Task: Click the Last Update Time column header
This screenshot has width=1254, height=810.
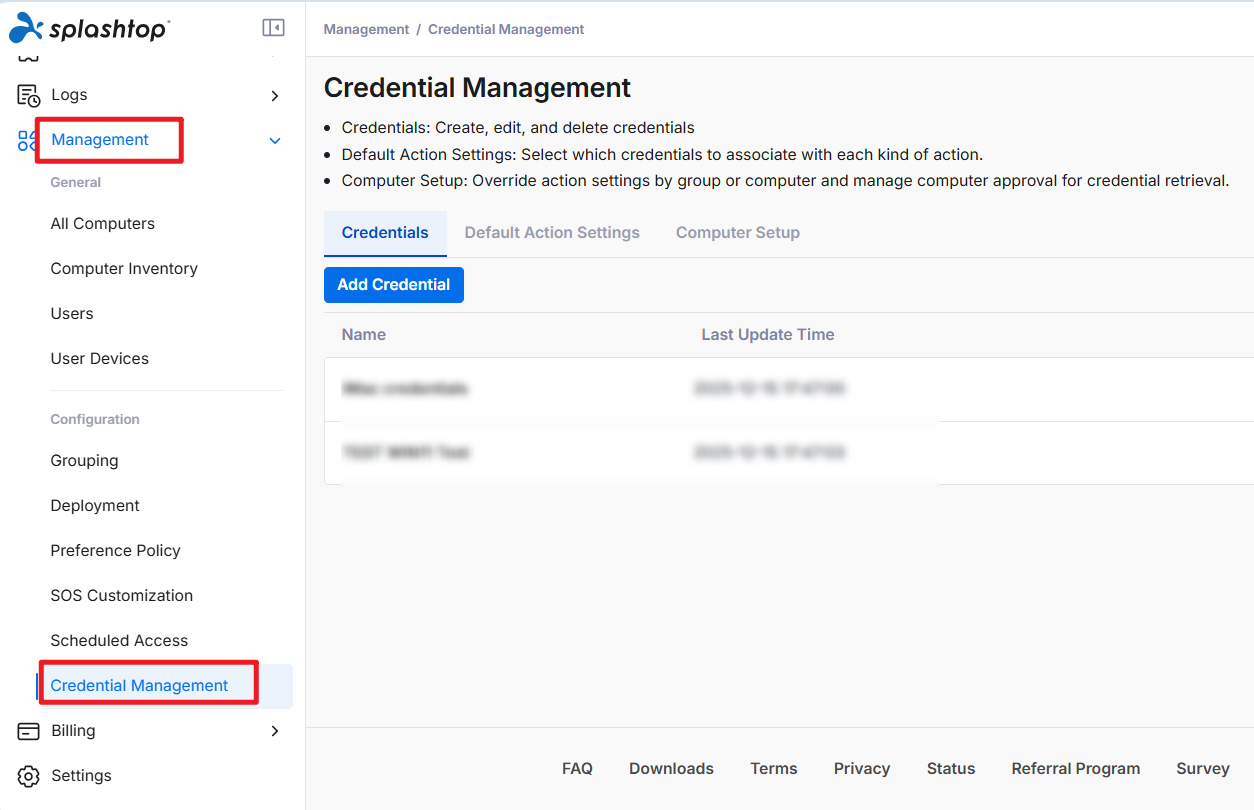Action: pyautogui.click(x=768, y=335)
